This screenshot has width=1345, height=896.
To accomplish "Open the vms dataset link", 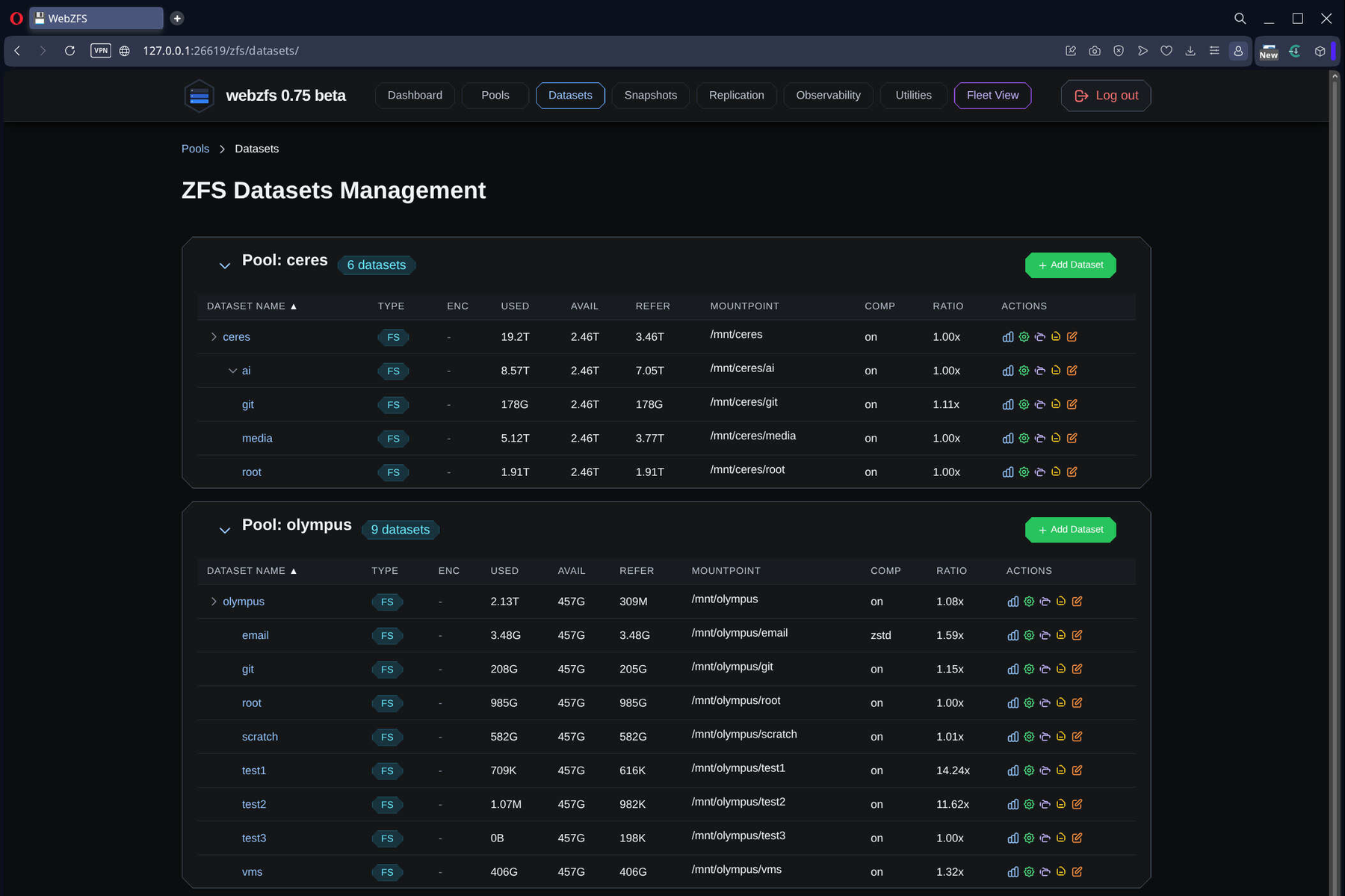I will pyautogui.click(x=252, y=872).
